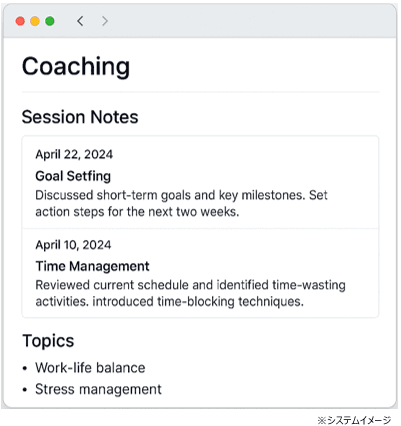The width and height of the screenshot is (401, 426).
Task: Click the red close window dot
Action: click(20, 21)
